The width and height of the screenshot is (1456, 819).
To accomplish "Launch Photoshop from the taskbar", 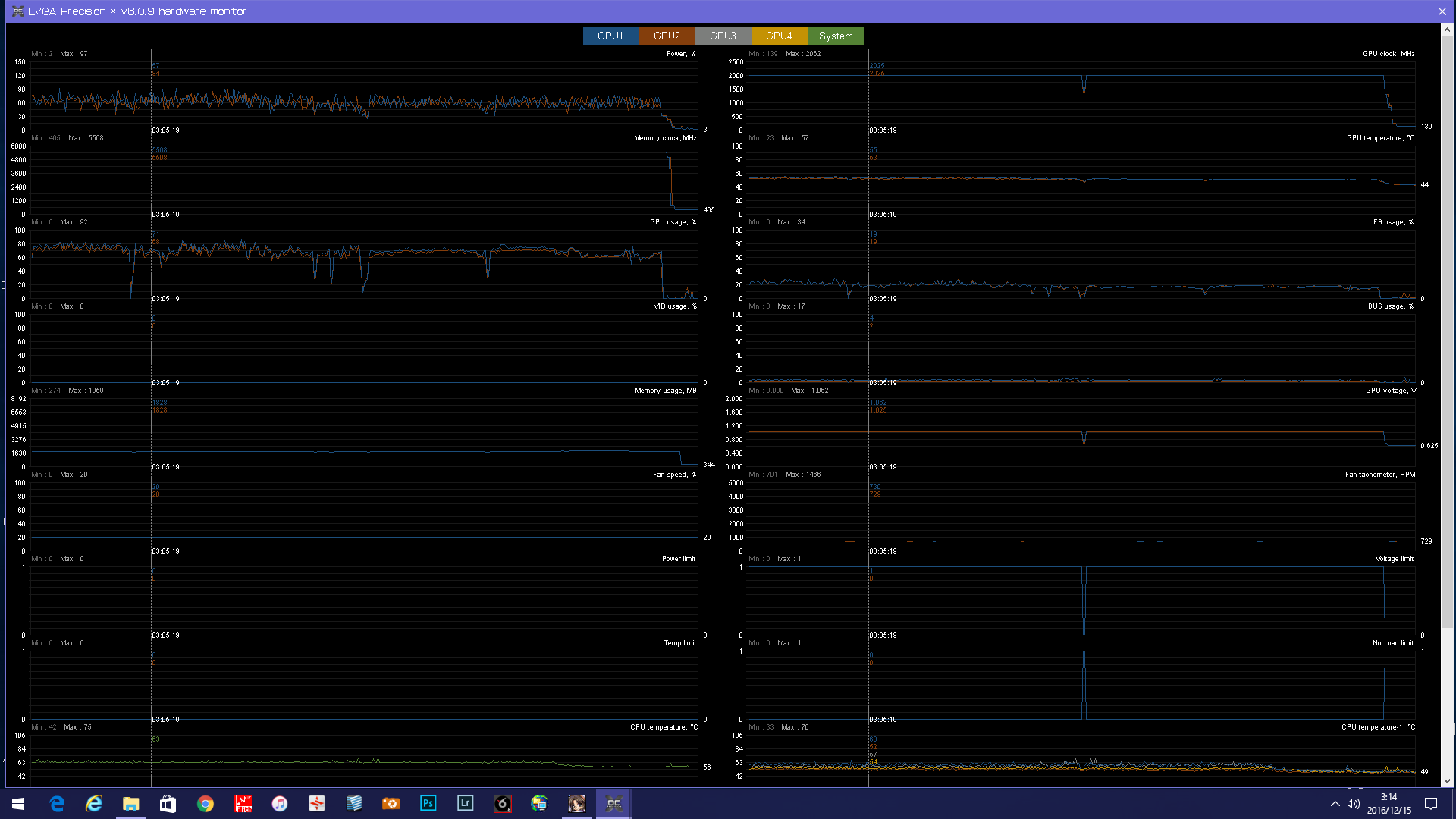I will click(x=428, y=803).
